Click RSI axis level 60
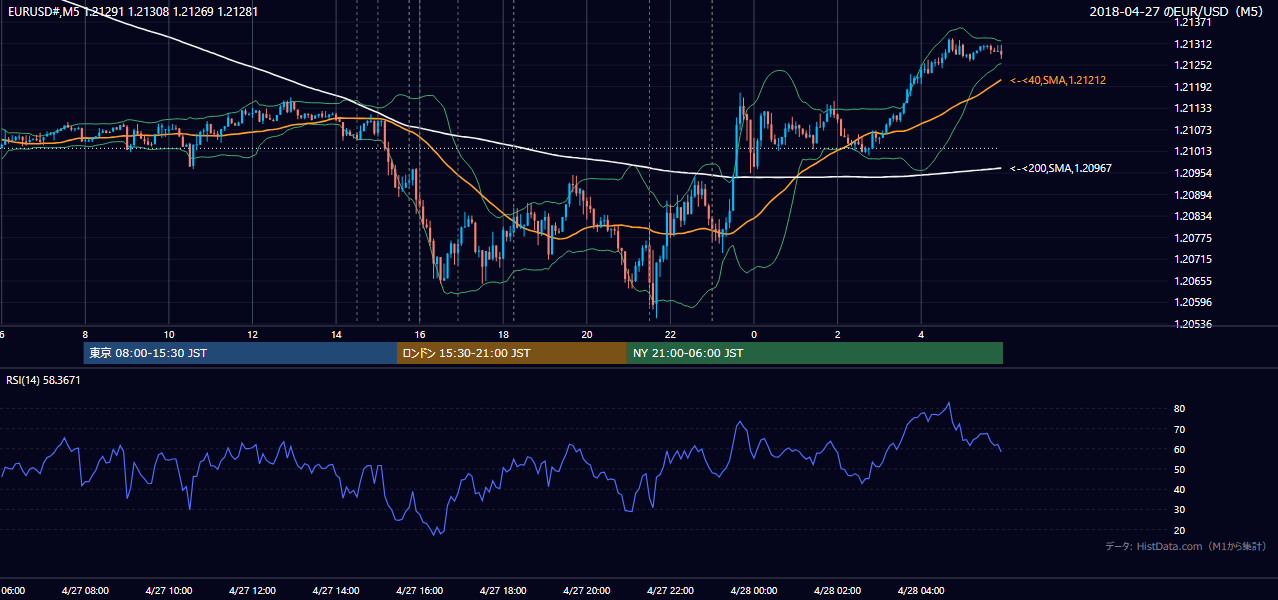1278x600 pixels. click(x=1179, y=449)
